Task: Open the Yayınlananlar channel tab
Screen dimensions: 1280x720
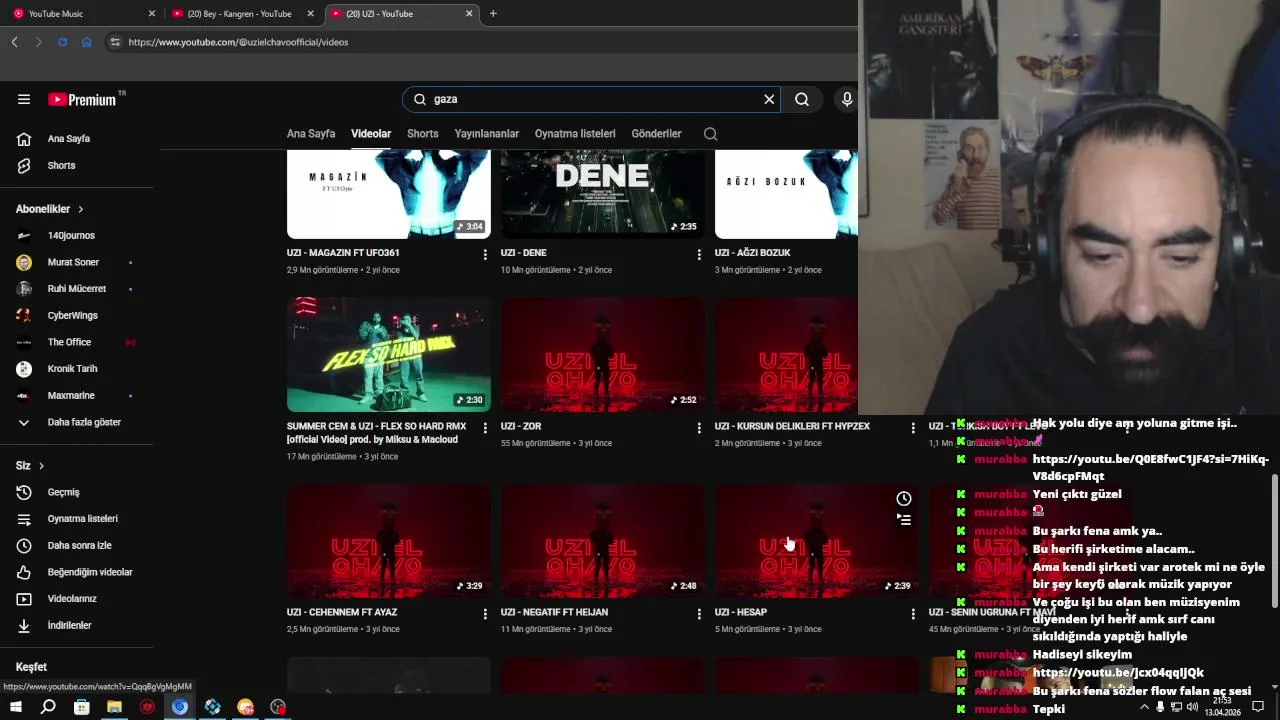Action: point(487,134)
